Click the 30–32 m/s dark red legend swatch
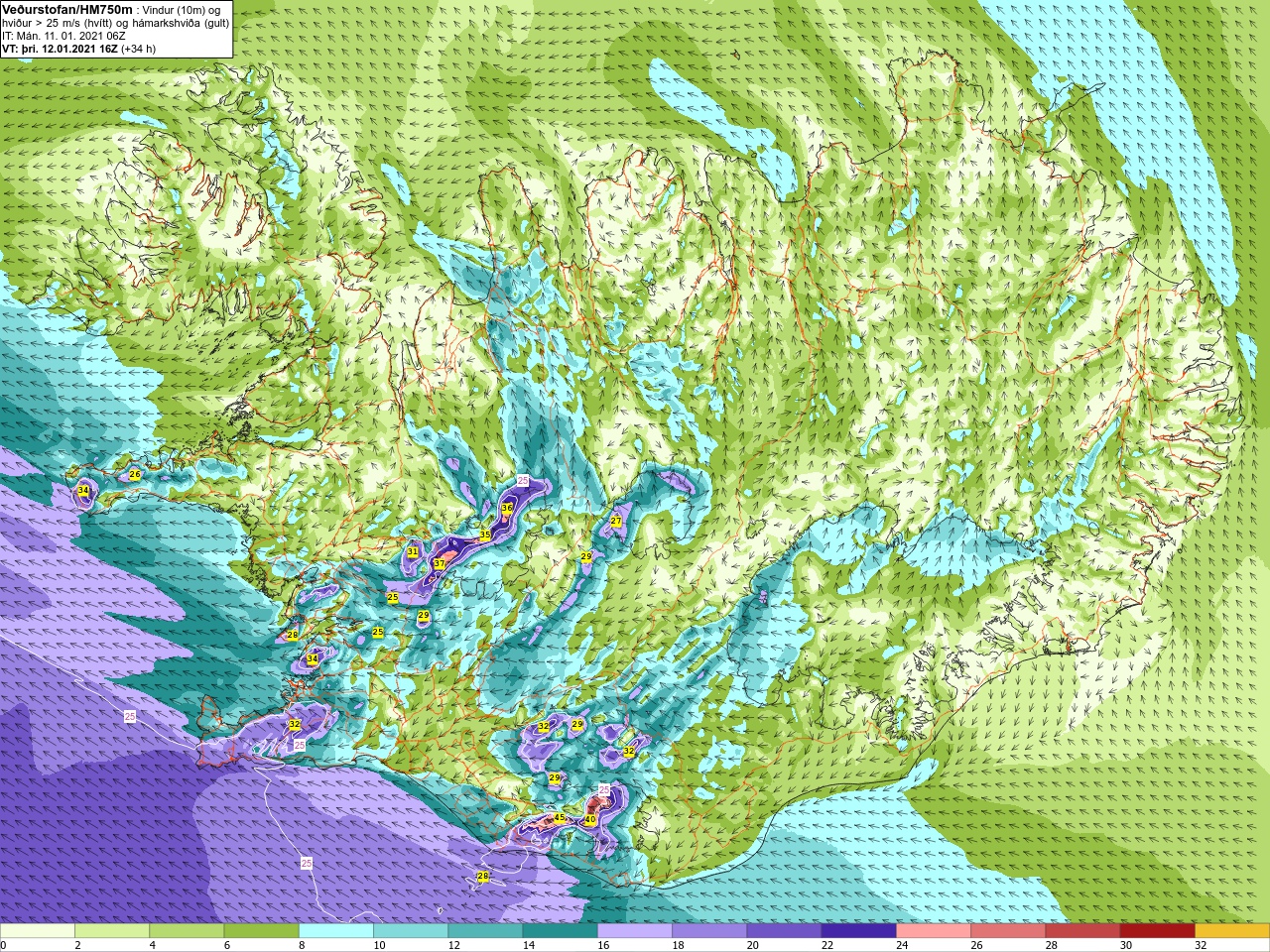Screen dimensions: 1270x952 [x=1158, y=931]
